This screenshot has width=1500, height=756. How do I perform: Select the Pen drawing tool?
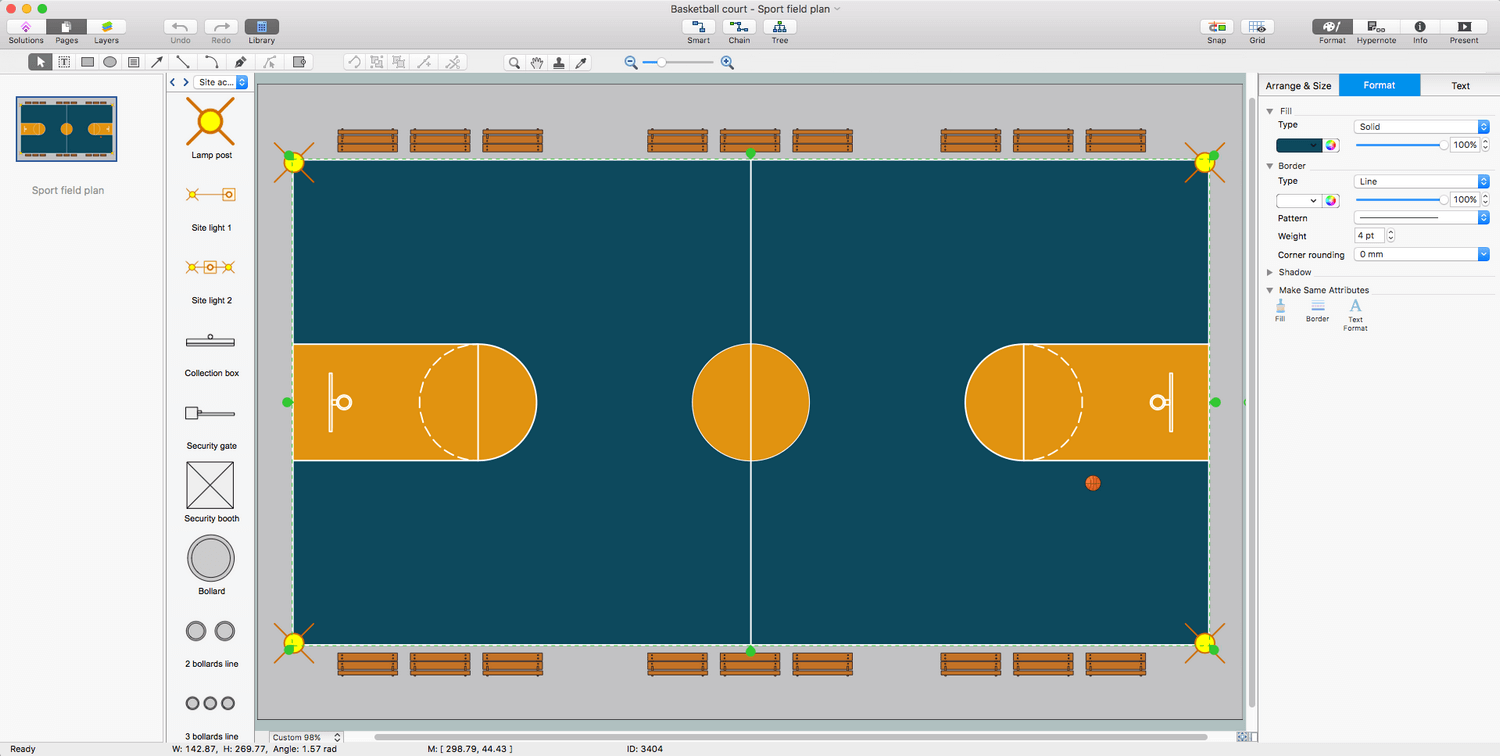pos(240,62)
